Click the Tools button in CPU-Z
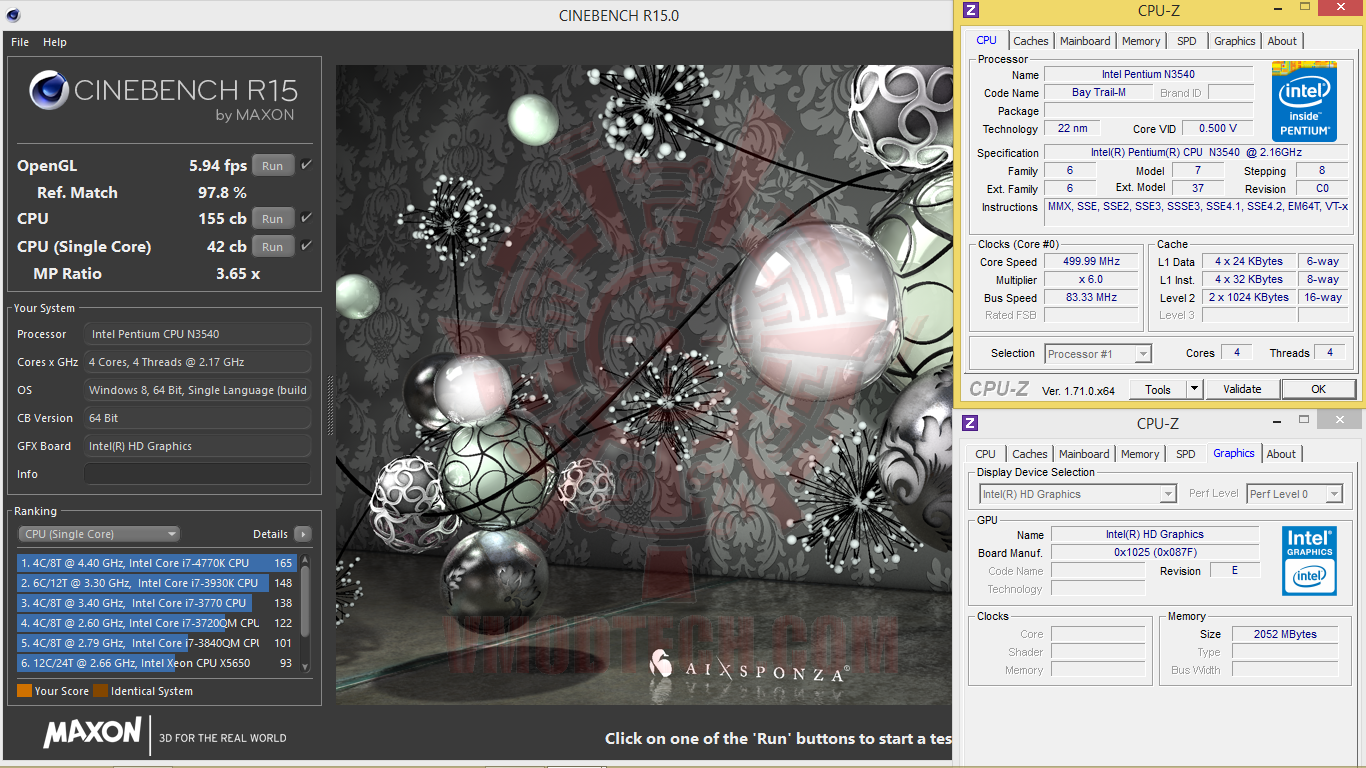Viewport: 1366px width, 768px height. [1158, 389]
